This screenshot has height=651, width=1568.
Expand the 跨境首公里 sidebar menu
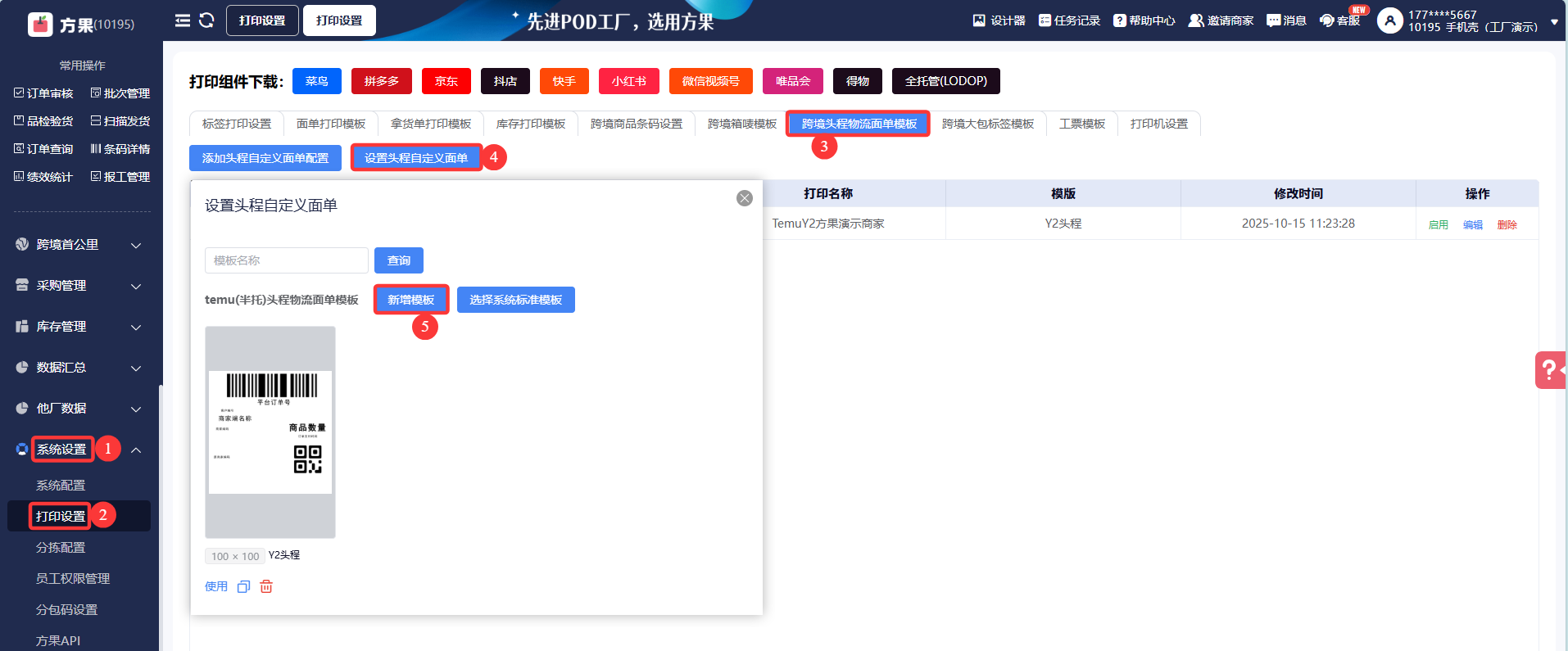pyautogui.click(x=79, y=245)
